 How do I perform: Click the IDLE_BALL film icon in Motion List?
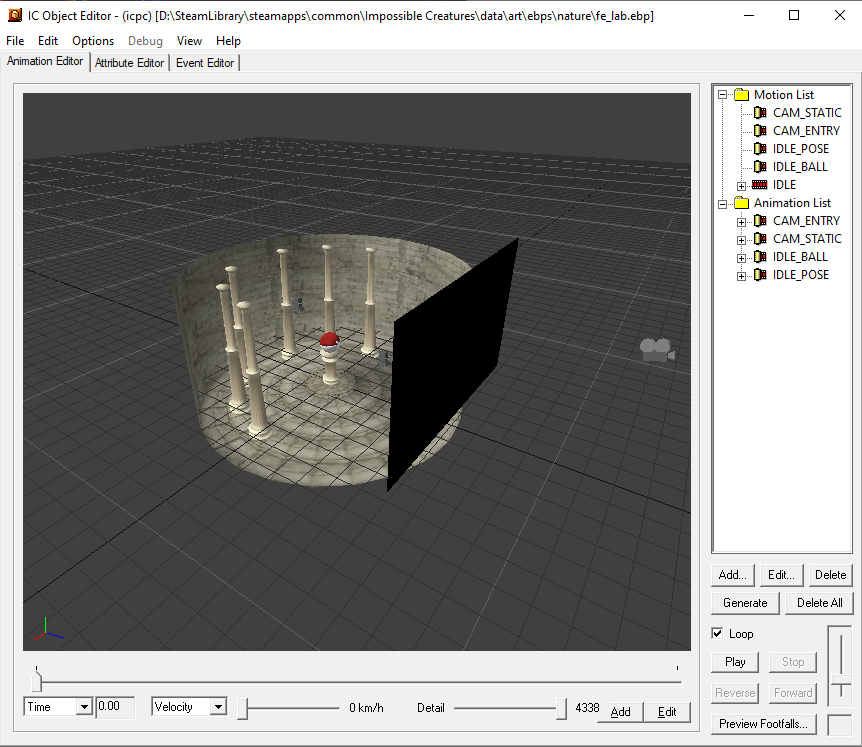[x=760, y=167]
